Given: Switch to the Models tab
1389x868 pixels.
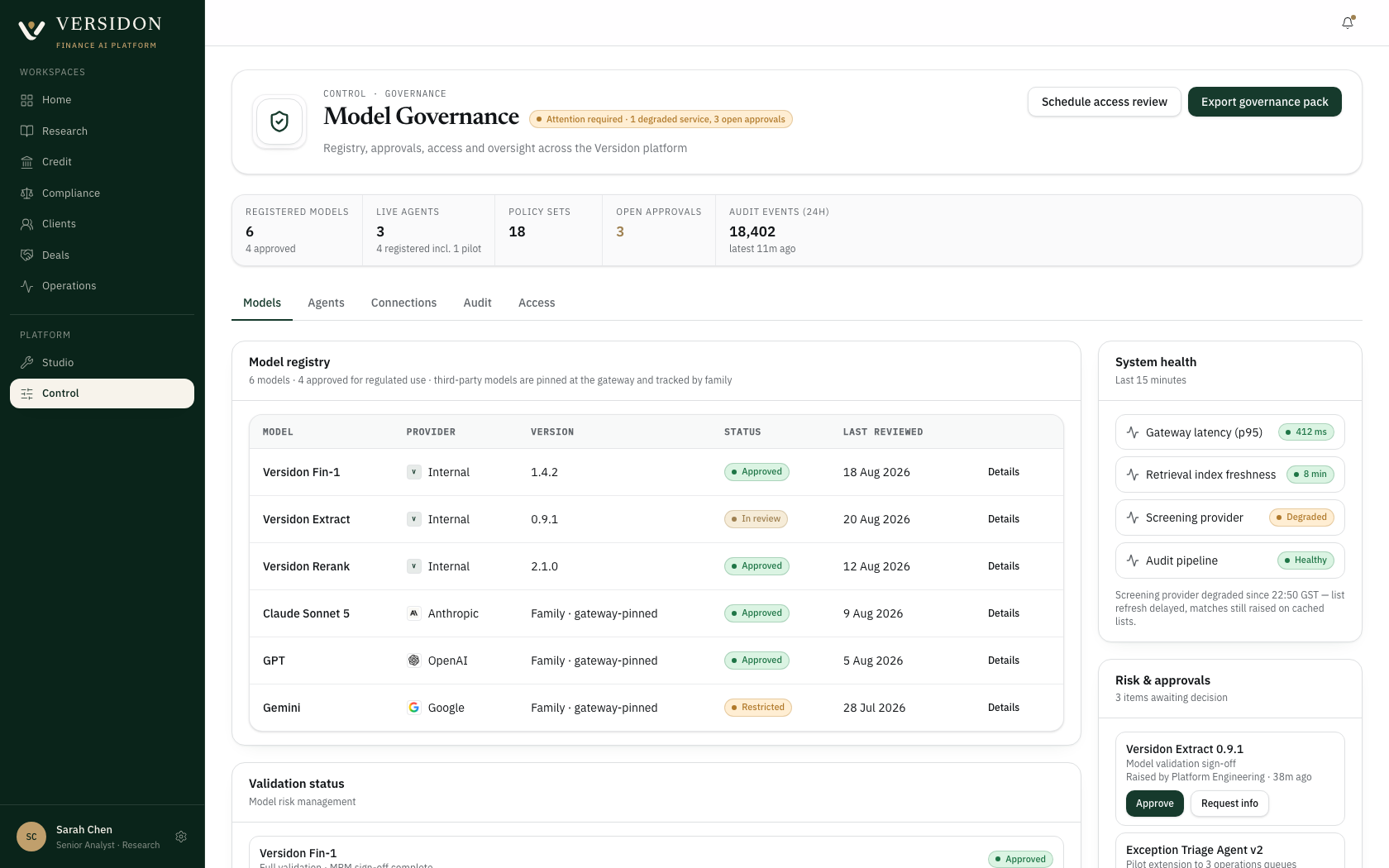Looking at the screenshot, I should click(262, 303).
